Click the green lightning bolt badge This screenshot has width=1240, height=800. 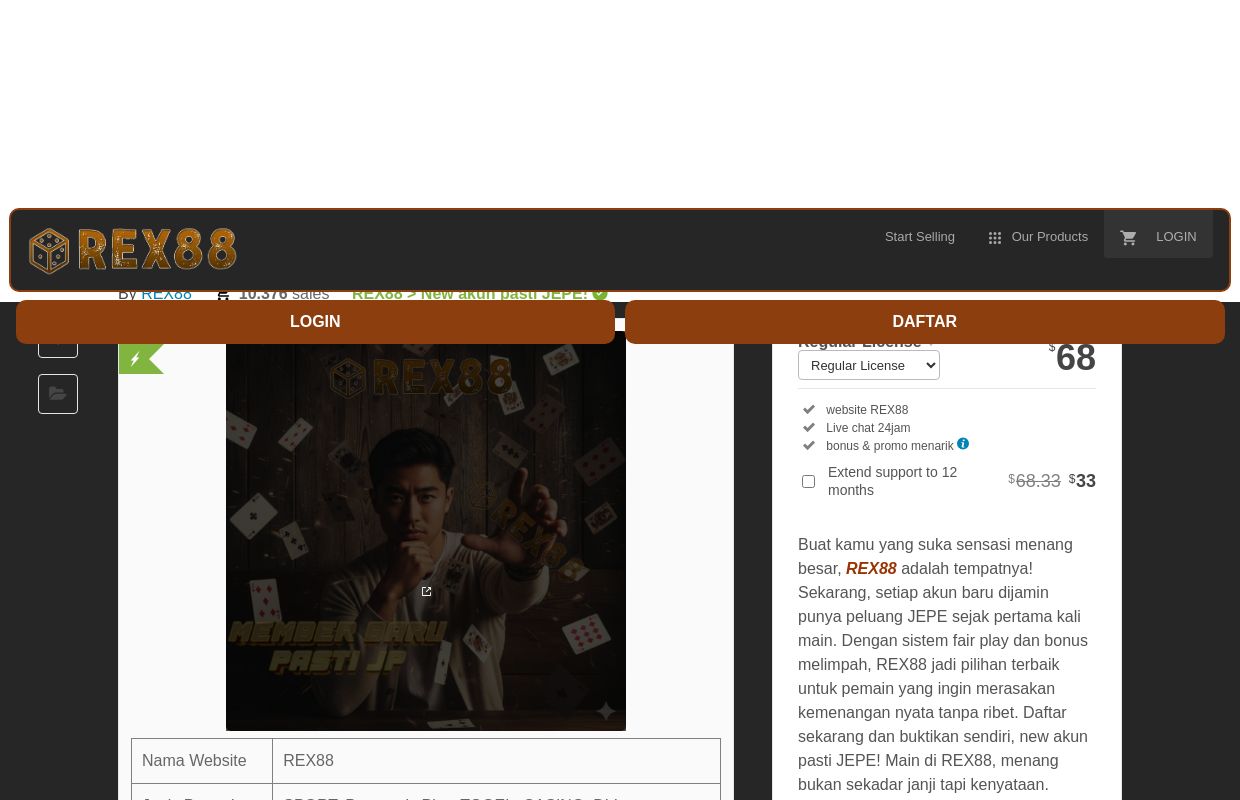pyautogui.click(x=137, y=359)
